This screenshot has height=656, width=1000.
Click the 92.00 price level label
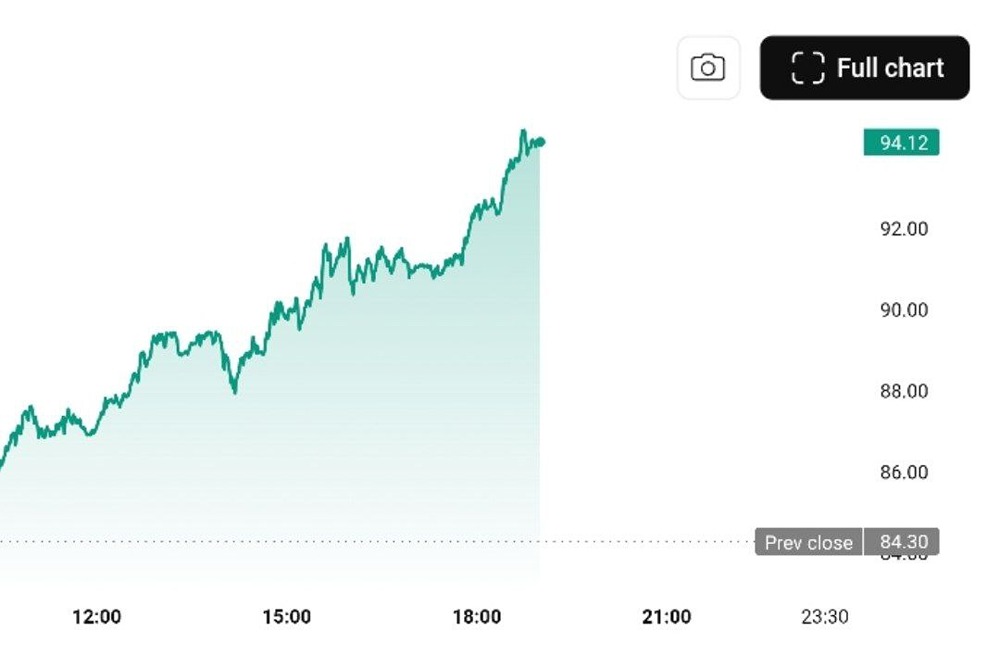click(904, 228)
